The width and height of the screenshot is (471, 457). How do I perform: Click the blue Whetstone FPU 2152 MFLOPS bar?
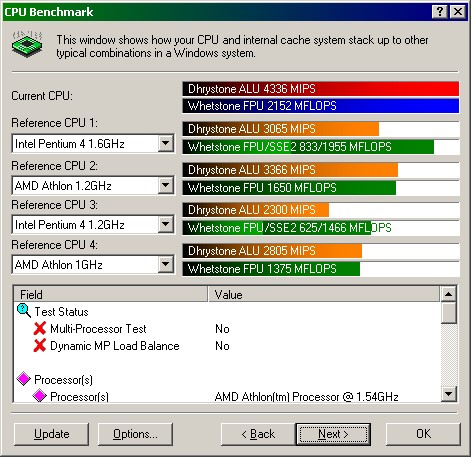pyautogui.click(x=321, y=106)
